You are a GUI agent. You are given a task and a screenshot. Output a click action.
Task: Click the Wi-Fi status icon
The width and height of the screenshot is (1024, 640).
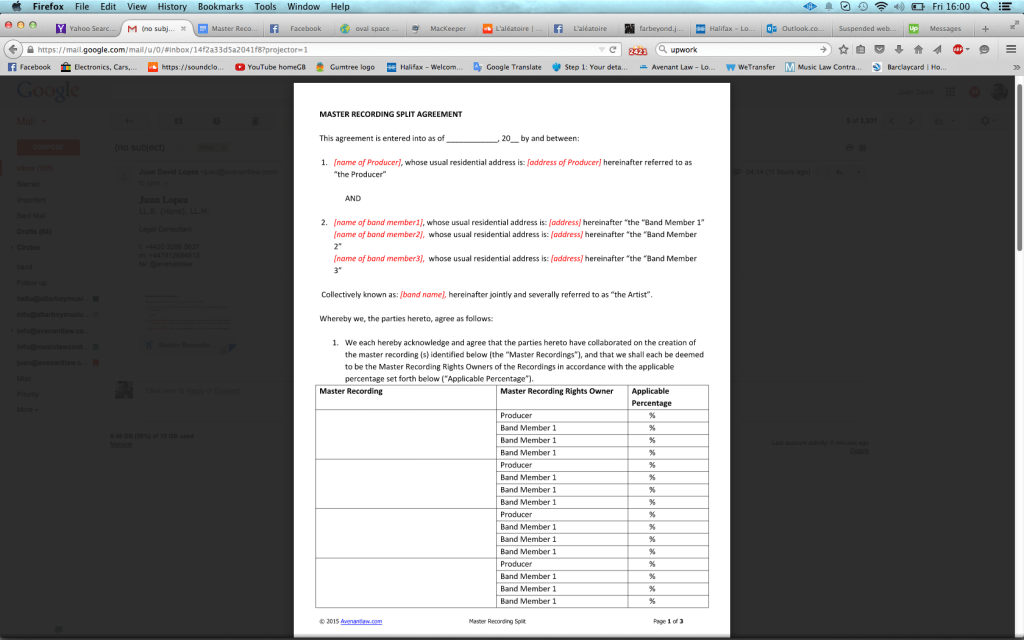881,7
